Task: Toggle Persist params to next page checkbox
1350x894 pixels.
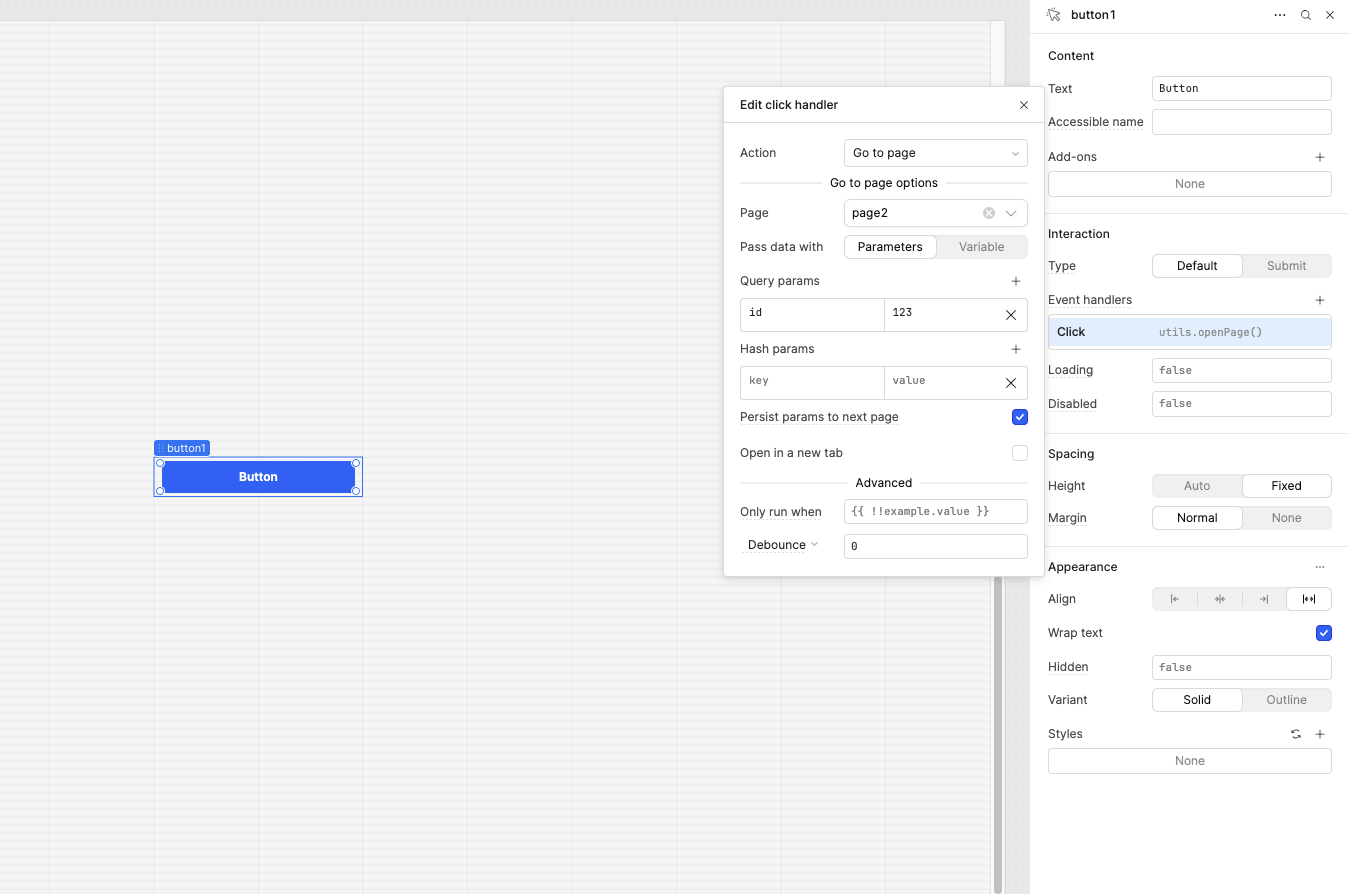Action: [x=1020, y=417]
